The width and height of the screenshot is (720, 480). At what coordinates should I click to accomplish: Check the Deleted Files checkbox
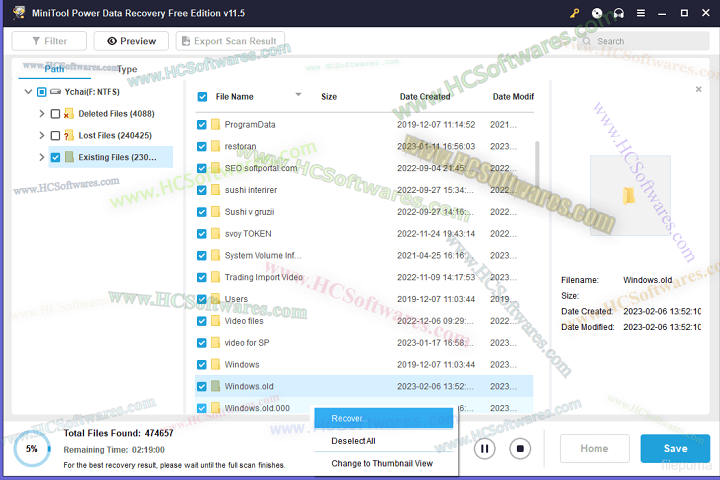[55, 113]
